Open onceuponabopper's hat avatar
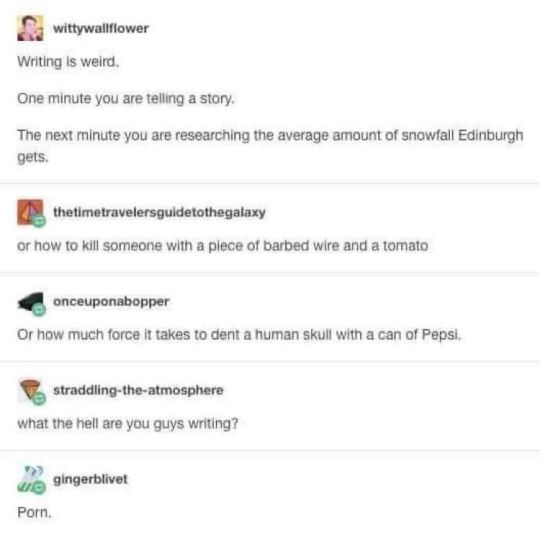The width and height of the screenshot is (540, 534). pos(30,301)
